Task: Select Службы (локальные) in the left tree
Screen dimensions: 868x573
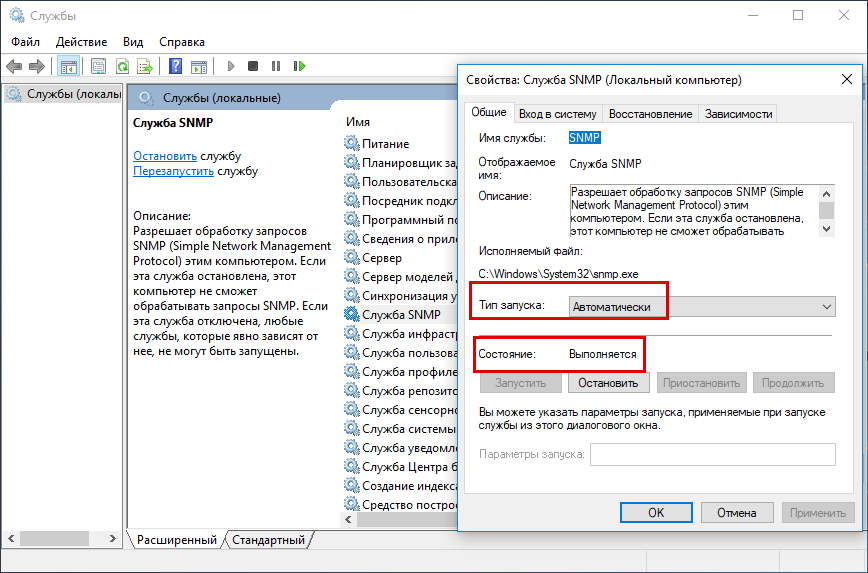Action: [63, 94]
